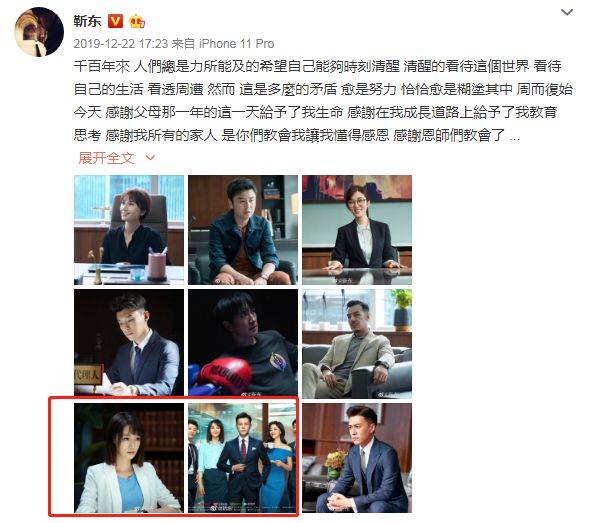Click the small arrow beside 展开全文
The image size is (591, 523).
tap(150, 158)
